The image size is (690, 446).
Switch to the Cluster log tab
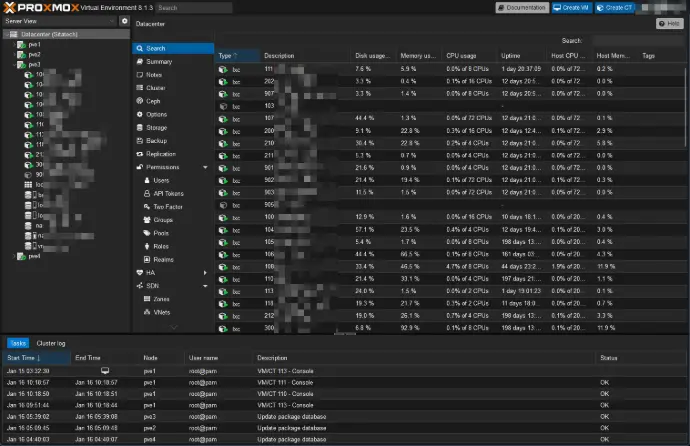click(x=52, y=343)
